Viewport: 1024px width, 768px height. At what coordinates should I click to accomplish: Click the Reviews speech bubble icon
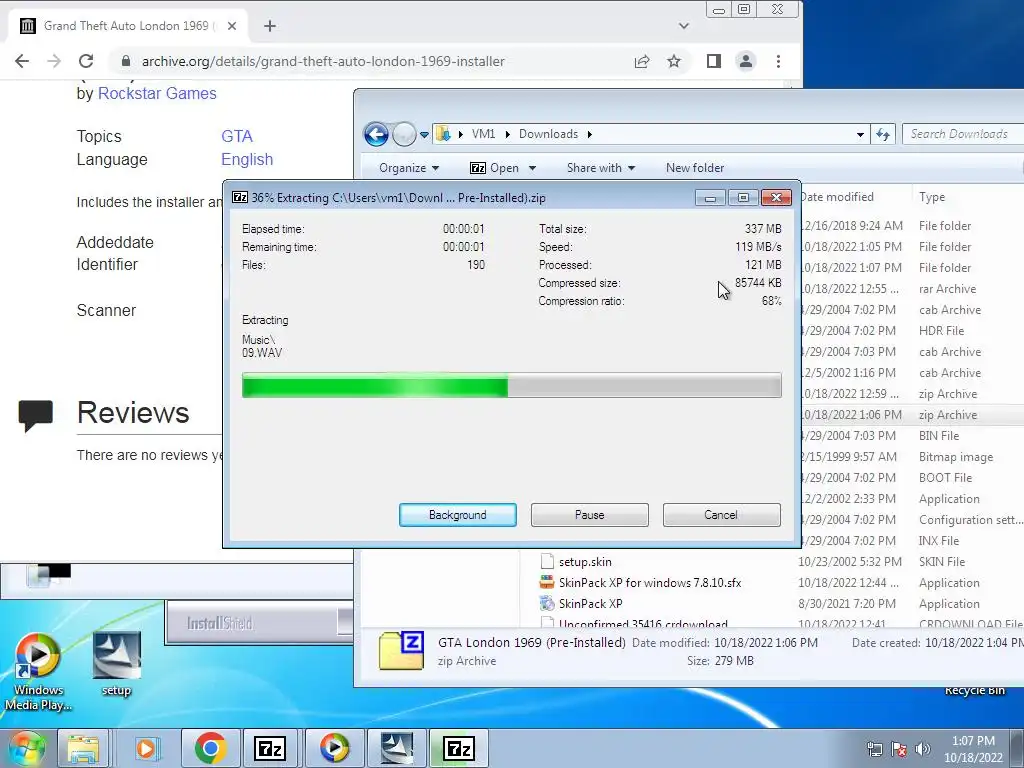coord(35,415)
